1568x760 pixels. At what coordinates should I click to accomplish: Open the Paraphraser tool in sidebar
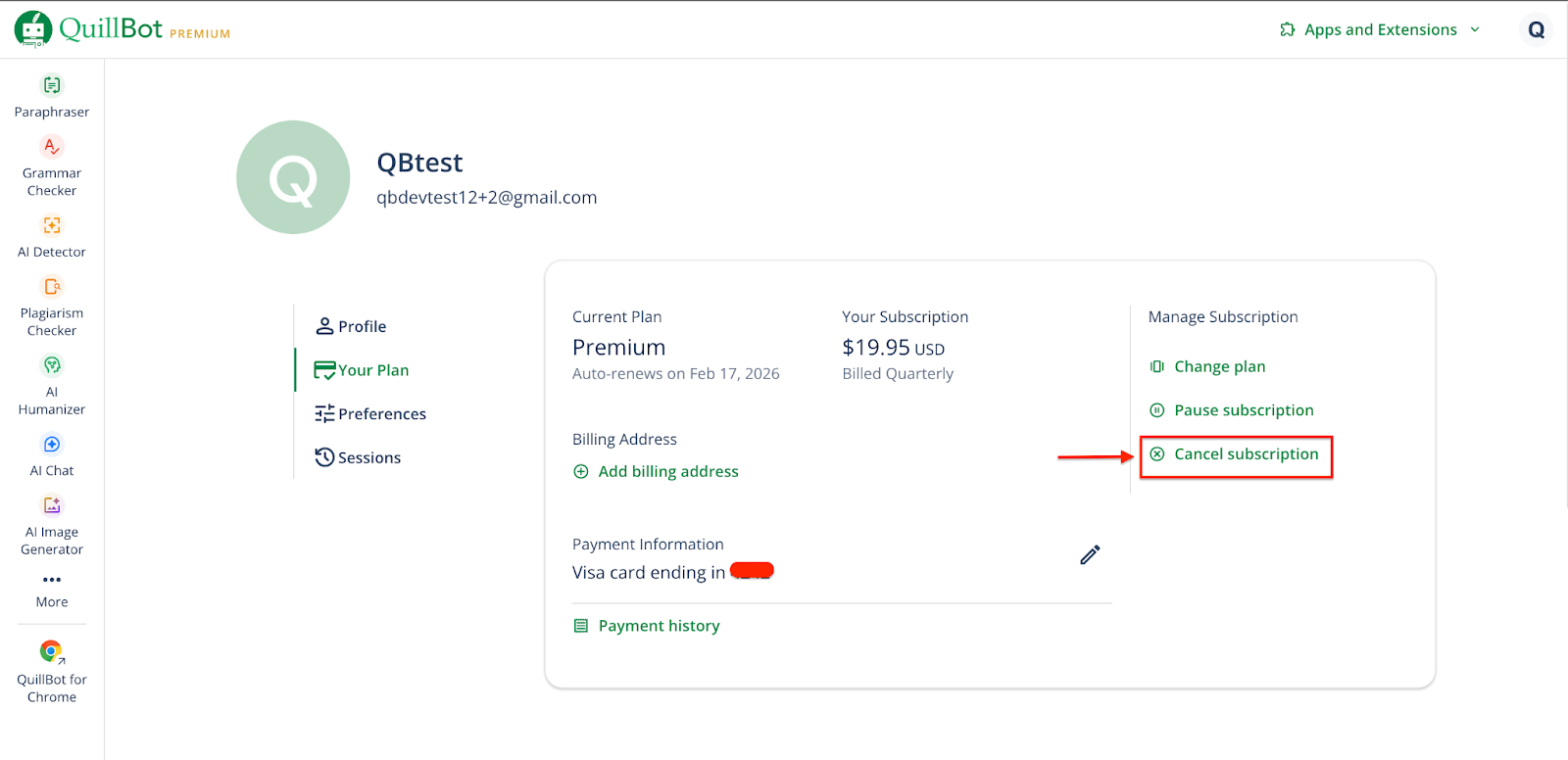(x=52, y=96)
